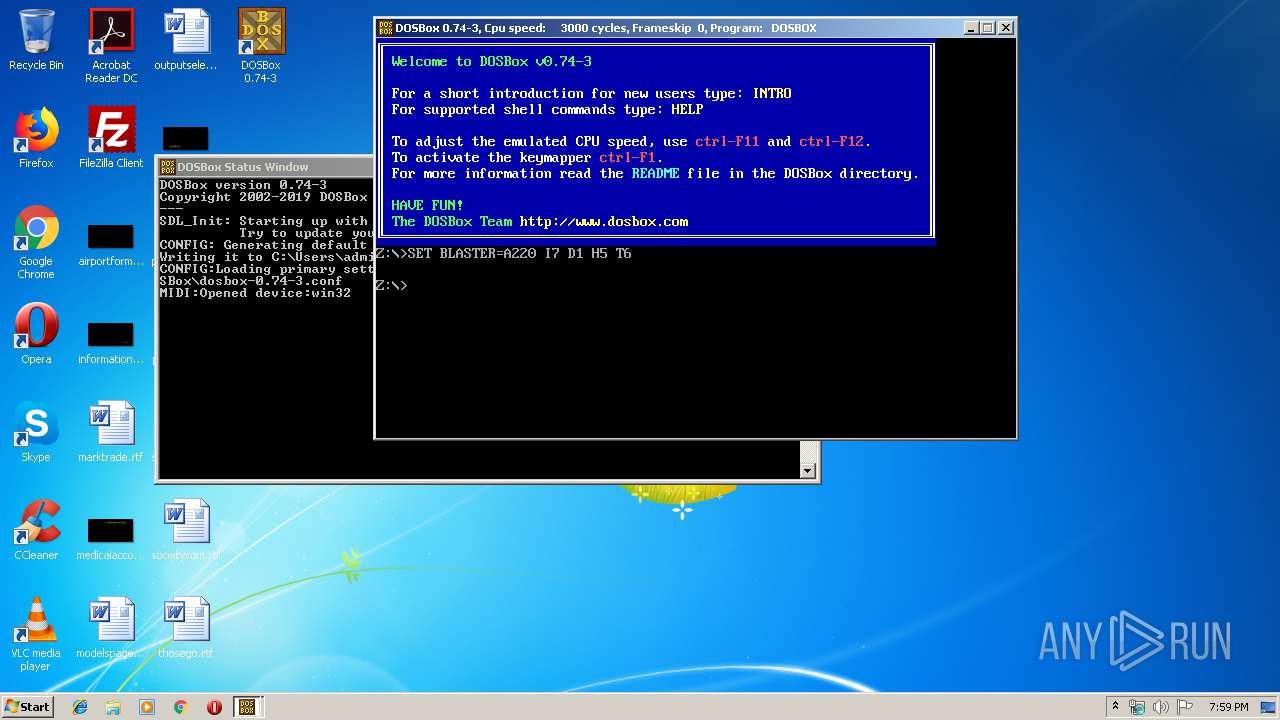Open Chrome from the taskbar

(x=180, y=707)
